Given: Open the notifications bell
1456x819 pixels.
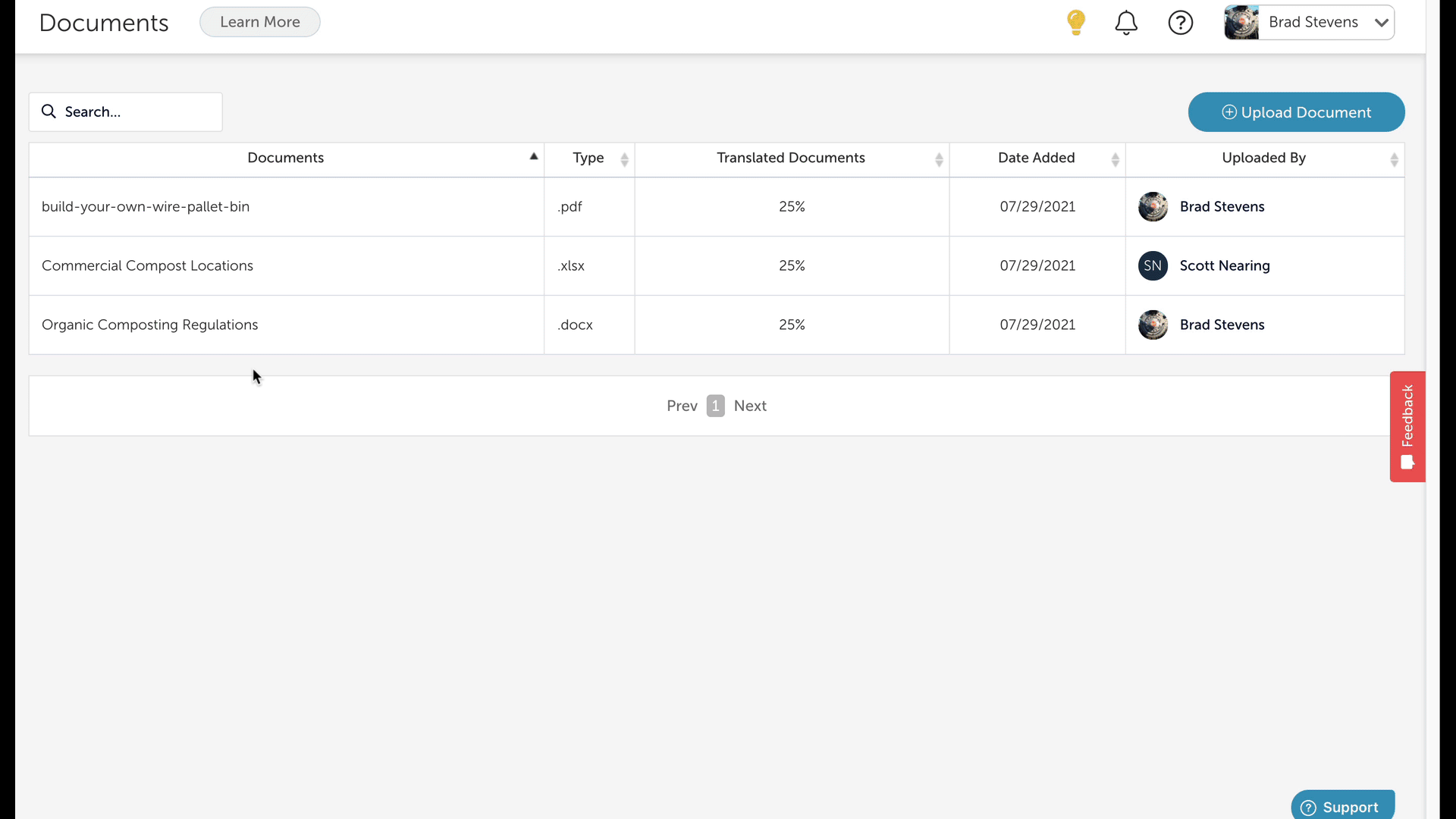Looking at the screenshot, I should (x=1126, y=23).
